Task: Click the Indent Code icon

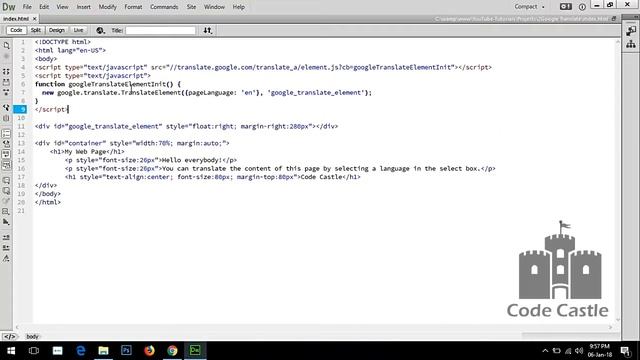Action: (6, 238)
